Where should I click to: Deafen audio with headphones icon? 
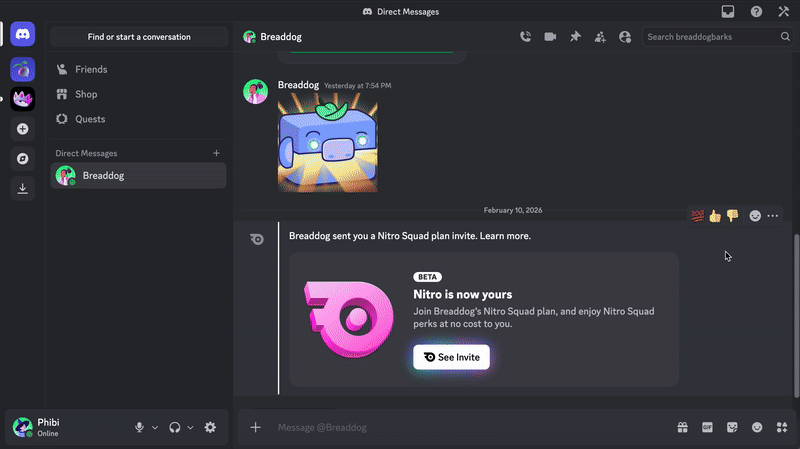click(175, 427)
